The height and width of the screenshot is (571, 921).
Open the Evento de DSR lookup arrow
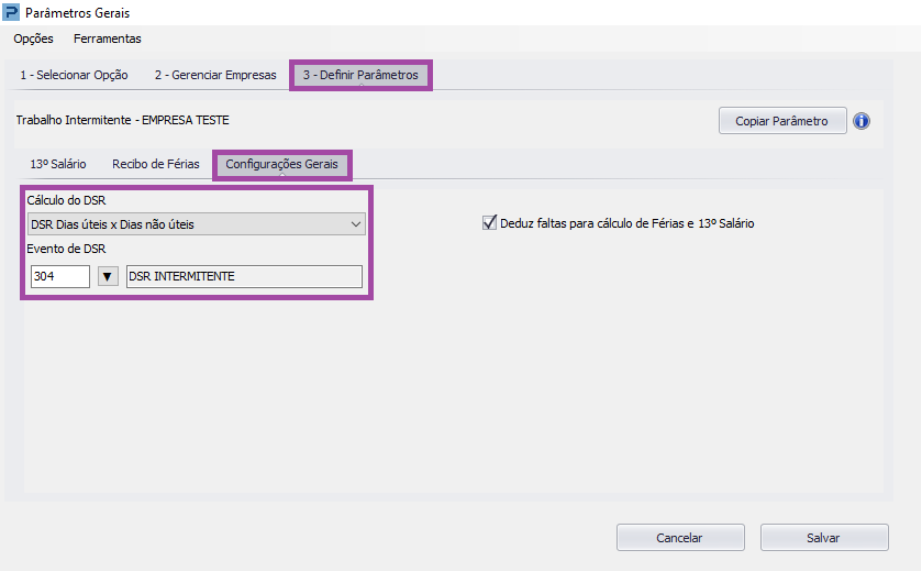point(107,276)
